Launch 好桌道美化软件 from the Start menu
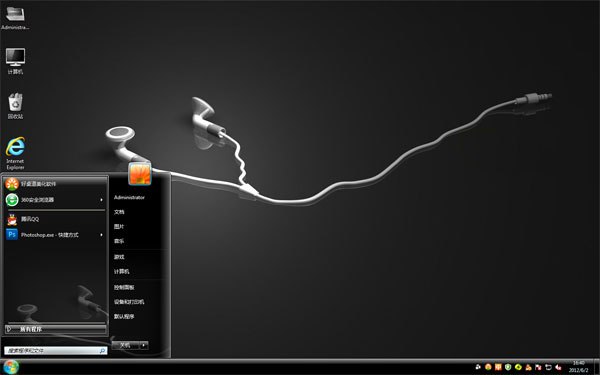The height and width of the screenshot is (375, 600). [55, 184]
